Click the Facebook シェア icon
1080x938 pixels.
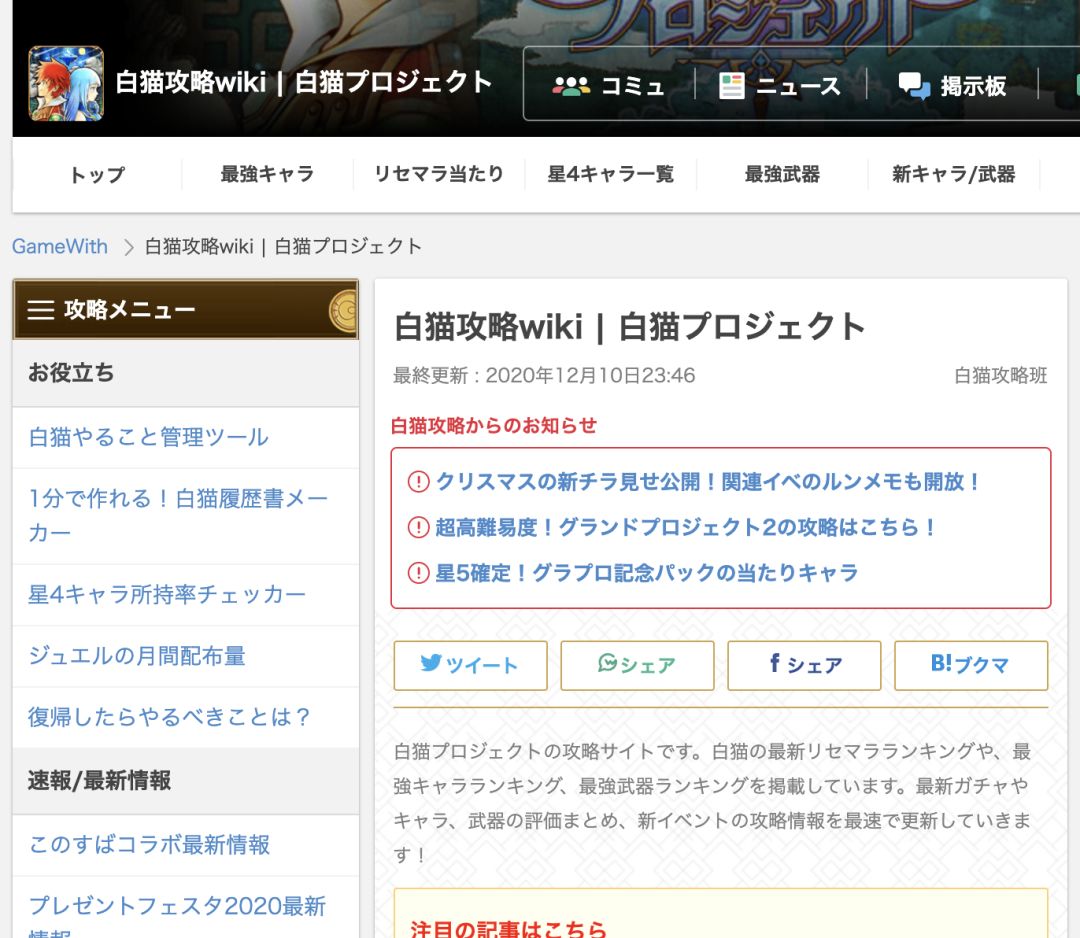[x=779, y=665]
